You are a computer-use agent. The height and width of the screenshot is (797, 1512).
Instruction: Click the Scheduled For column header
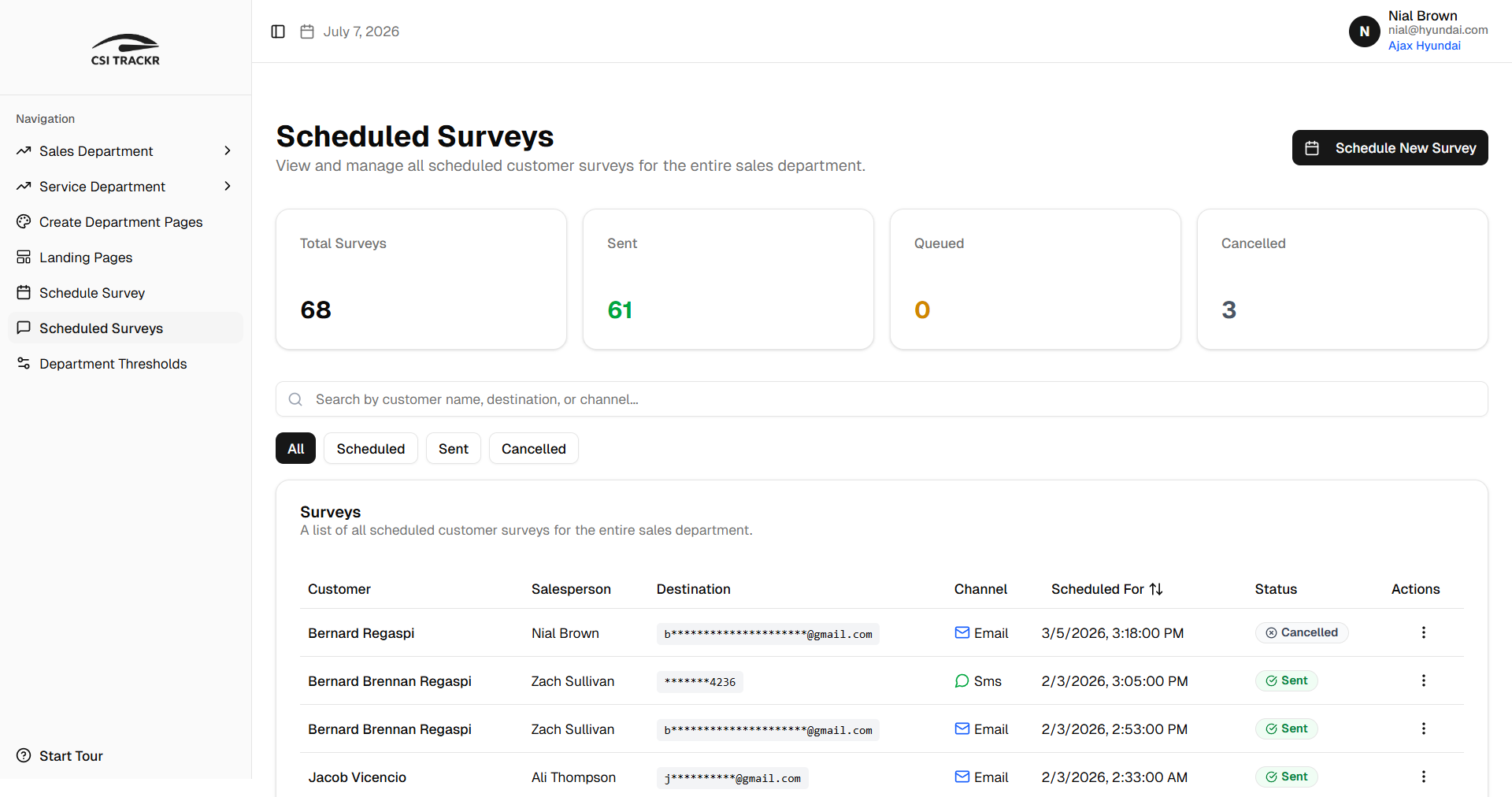point(1106,589)
